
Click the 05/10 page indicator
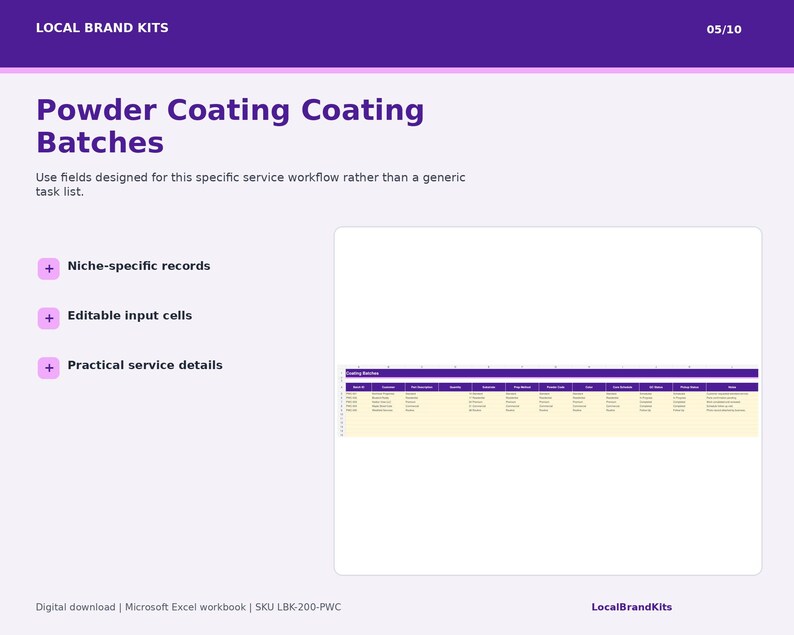724,29
